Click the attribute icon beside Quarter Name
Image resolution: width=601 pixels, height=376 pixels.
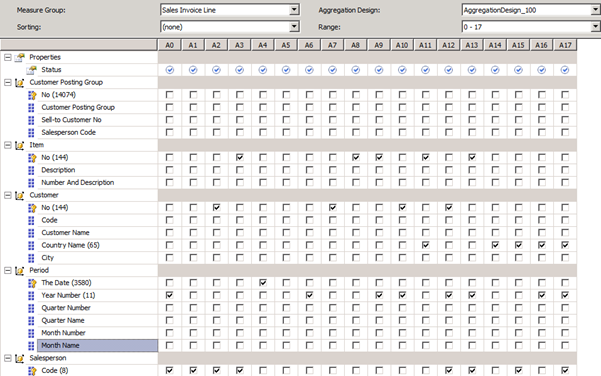click(31, 321)
